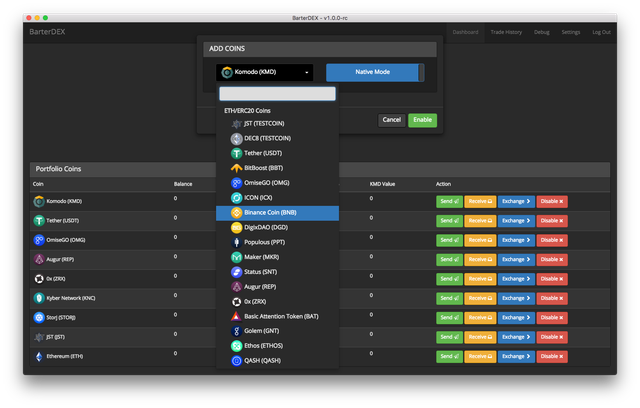
Task: Click Send for Tether (USDT) row
Action: (x=449, y=221)
